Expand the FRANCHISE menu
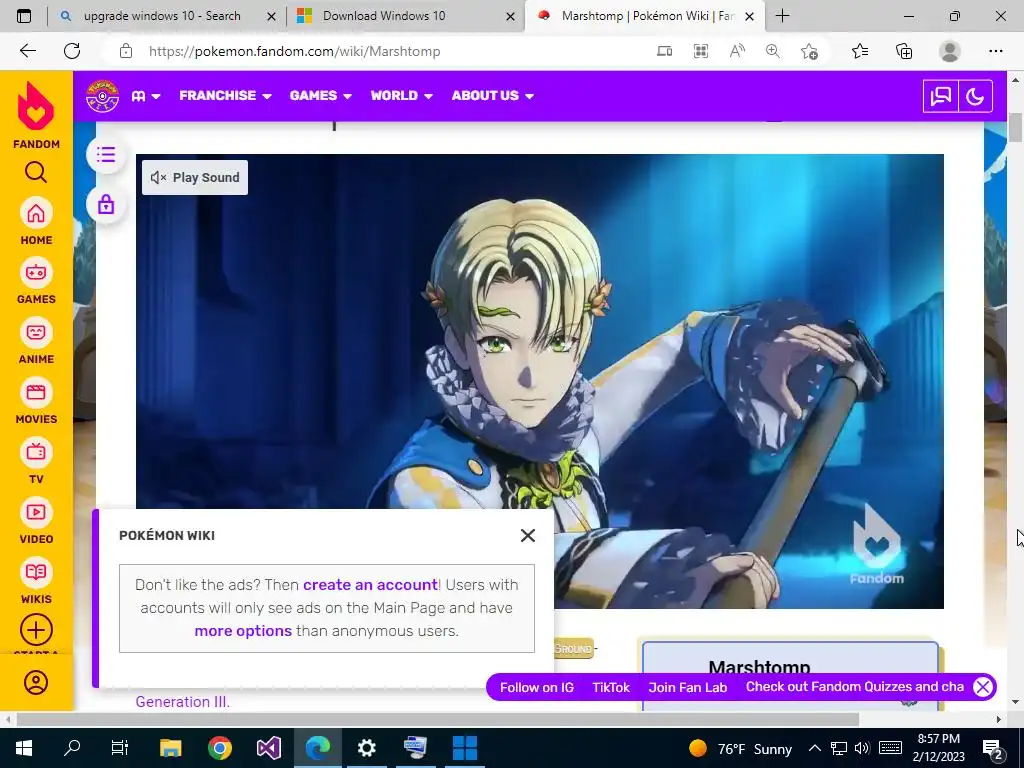Image resolution: width=1024 pixels, height=768 pixels. (225, 96)
